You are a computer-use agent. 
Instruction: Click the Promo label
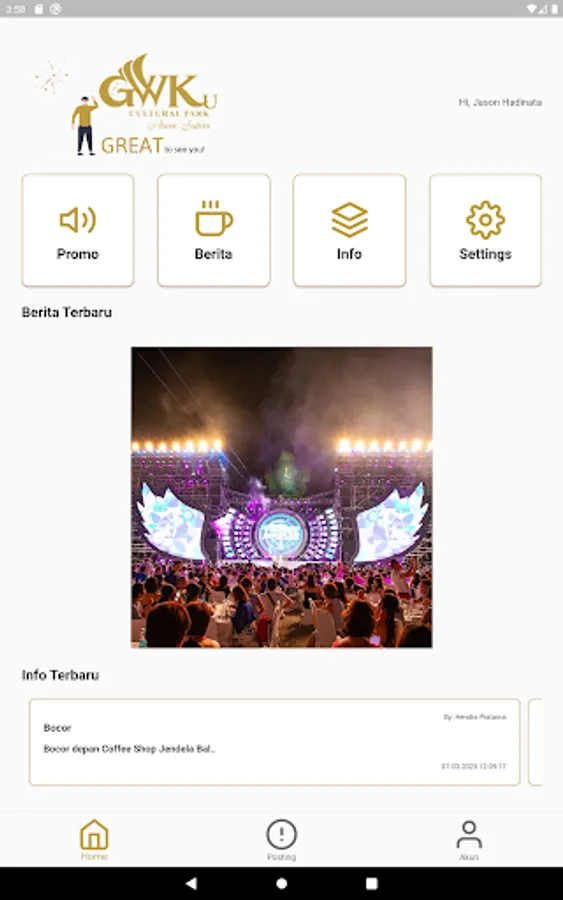(x=77, y=254)
